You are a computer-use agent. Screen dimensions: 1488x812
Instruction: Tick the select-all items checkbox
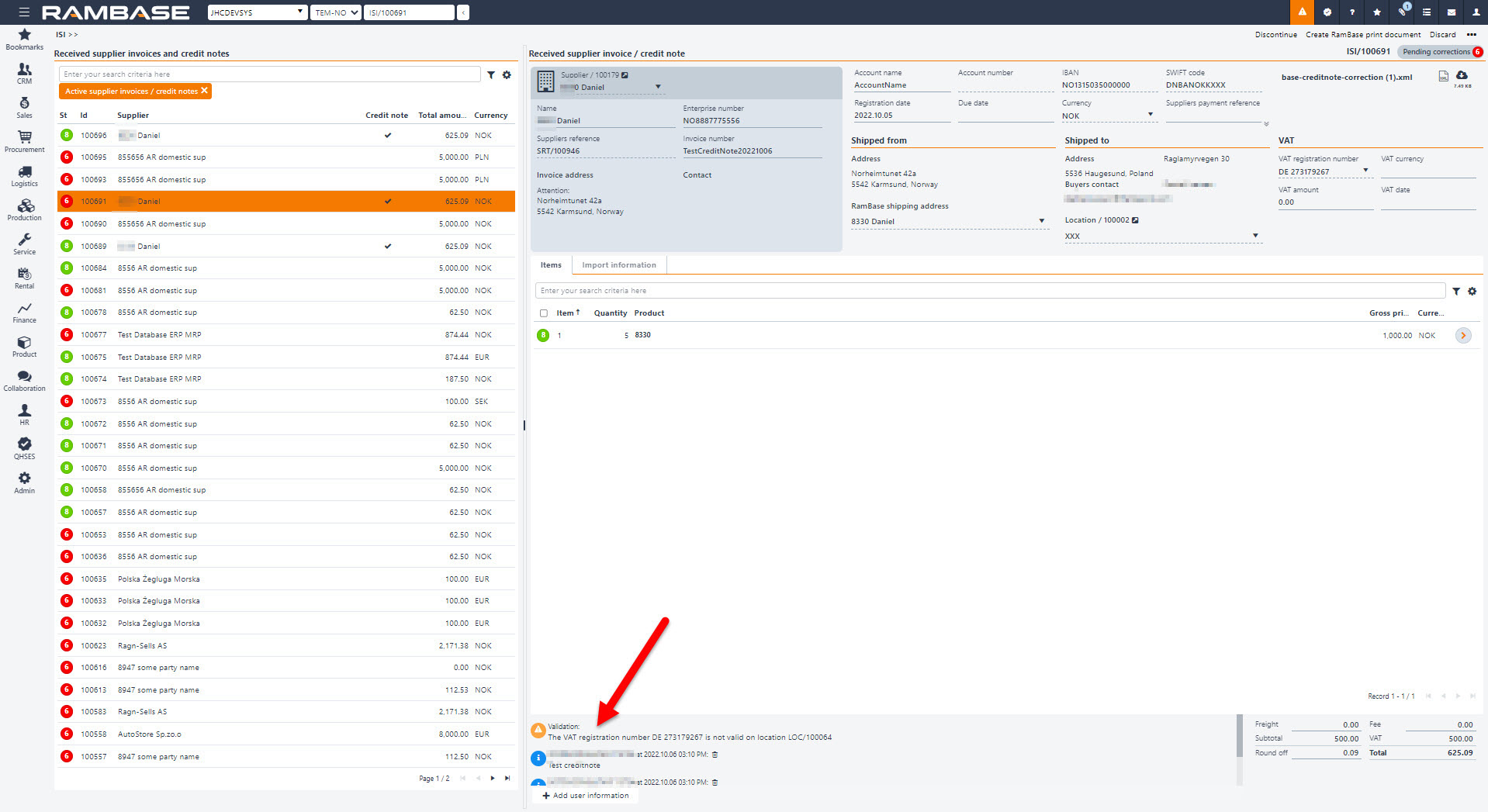(x=543, y=314)
